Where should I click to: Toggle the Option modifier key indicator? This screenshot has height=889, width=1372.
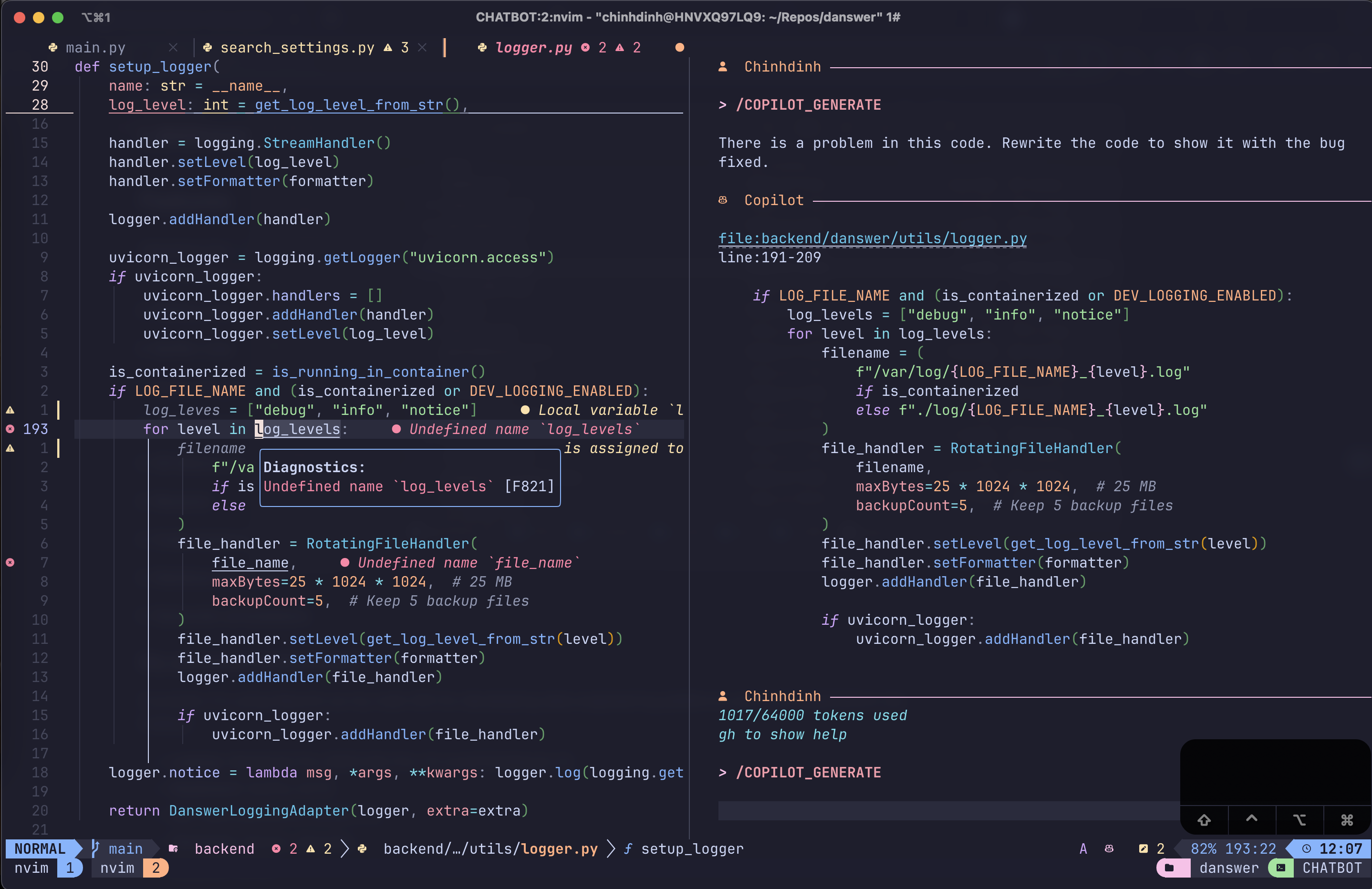pos(1299,819)
